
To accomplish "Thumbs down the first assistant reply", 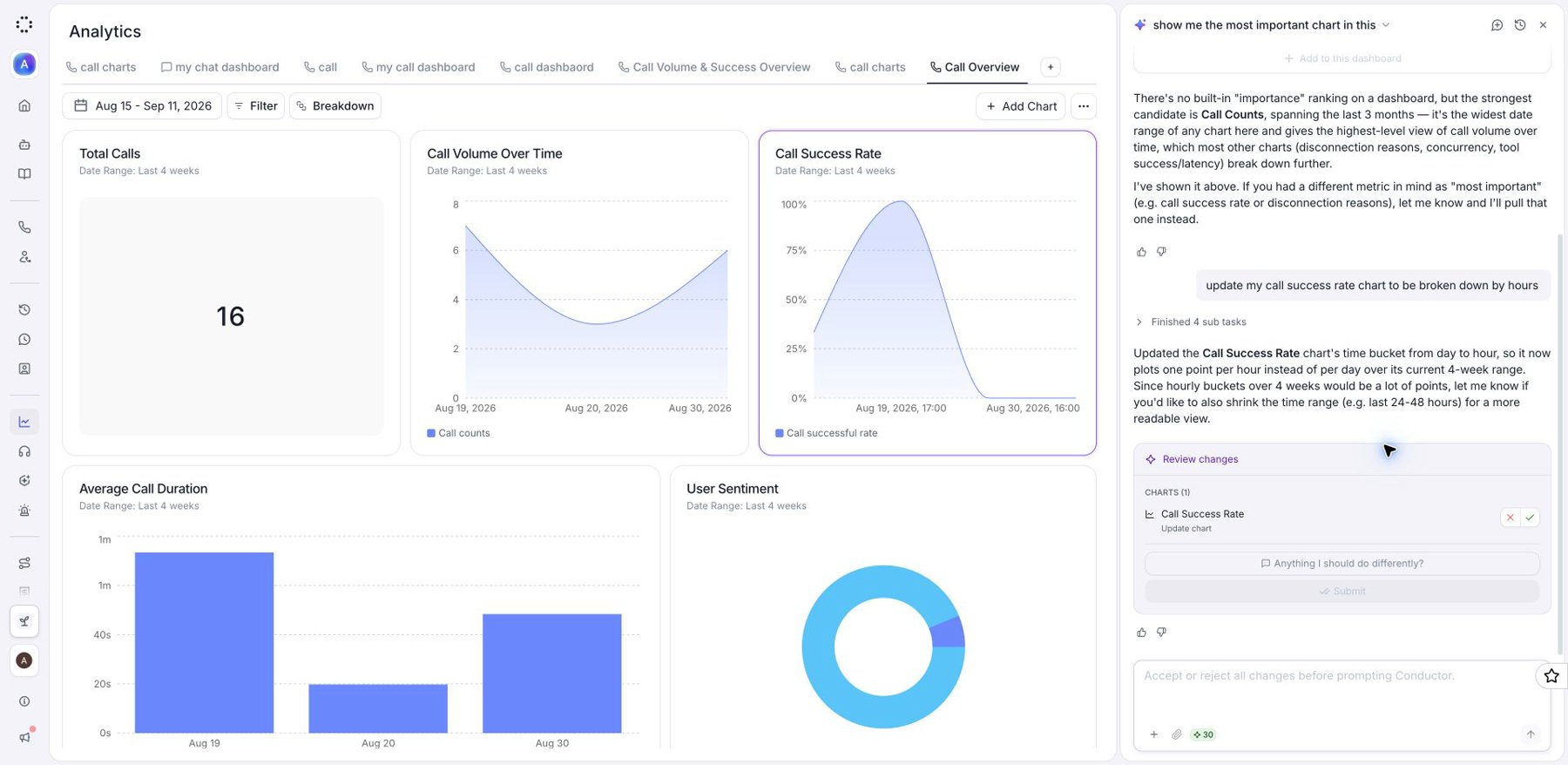I will (1161, 252).
